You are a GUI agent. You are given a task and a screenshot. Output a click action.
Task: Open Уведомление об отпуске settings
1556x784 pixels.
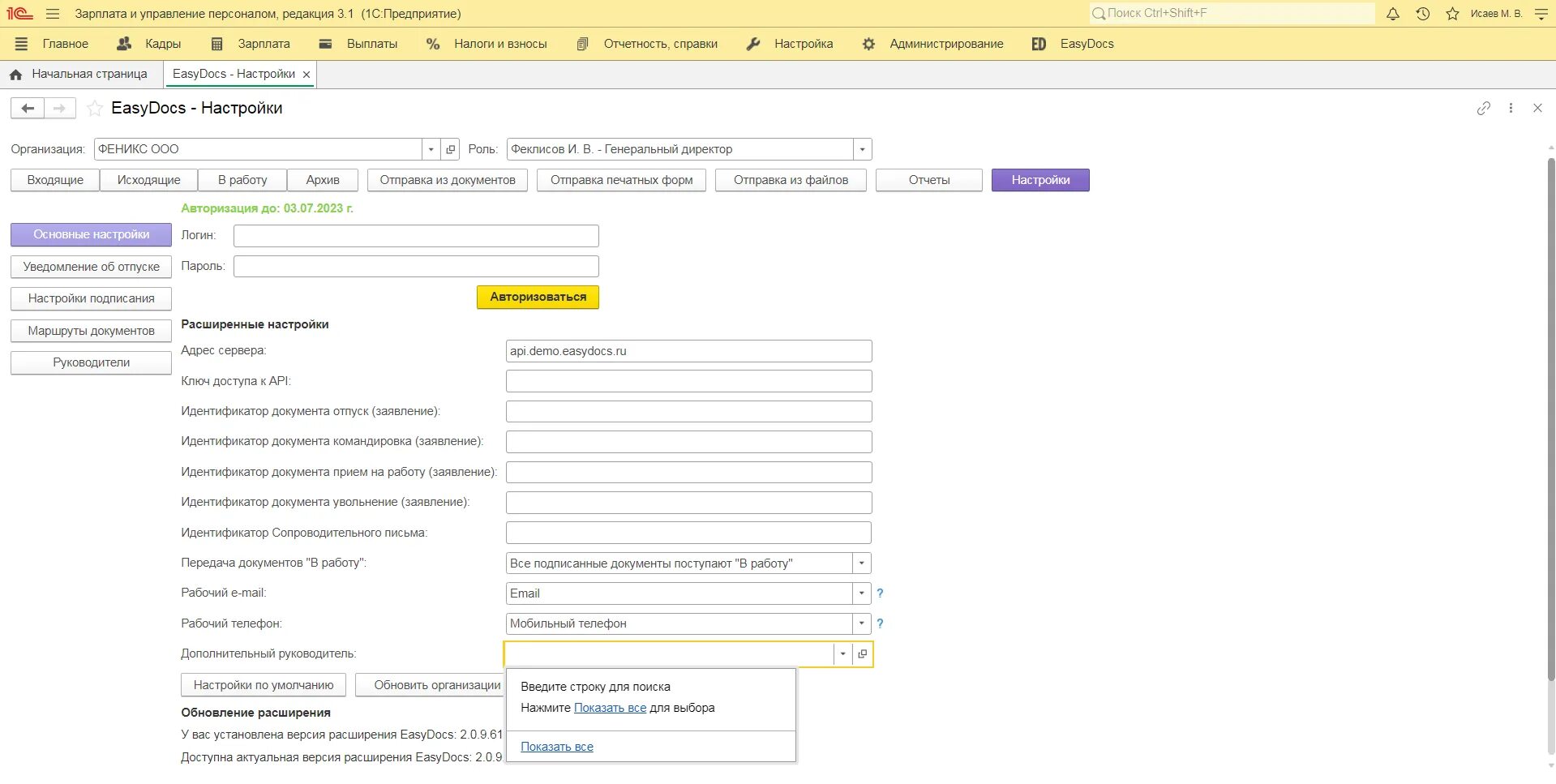(x=92, y=267)
